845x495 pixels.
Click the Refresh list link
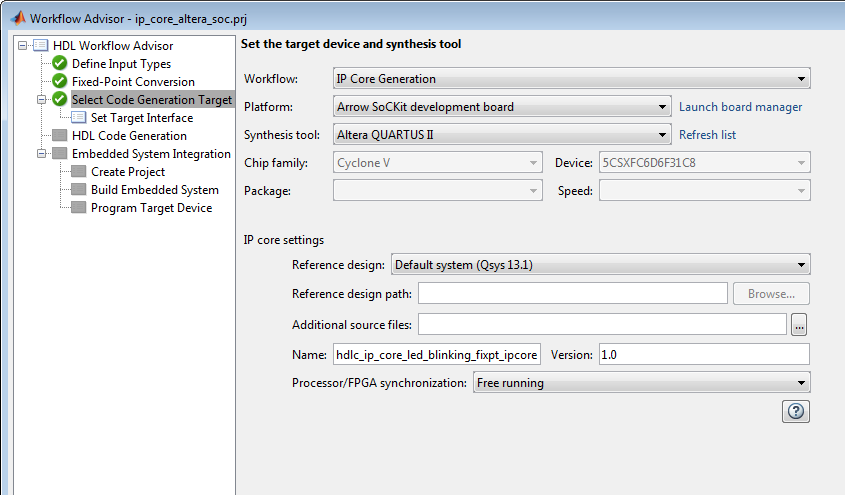707,135
